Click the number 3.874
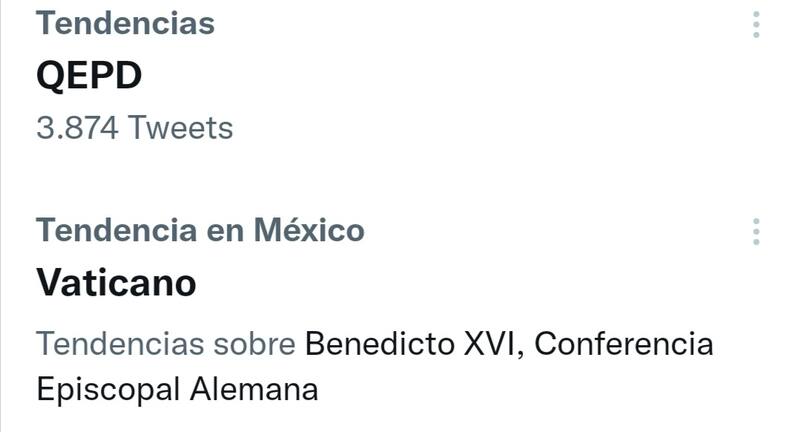Viewport: 800px width, 432px height. 79,128
